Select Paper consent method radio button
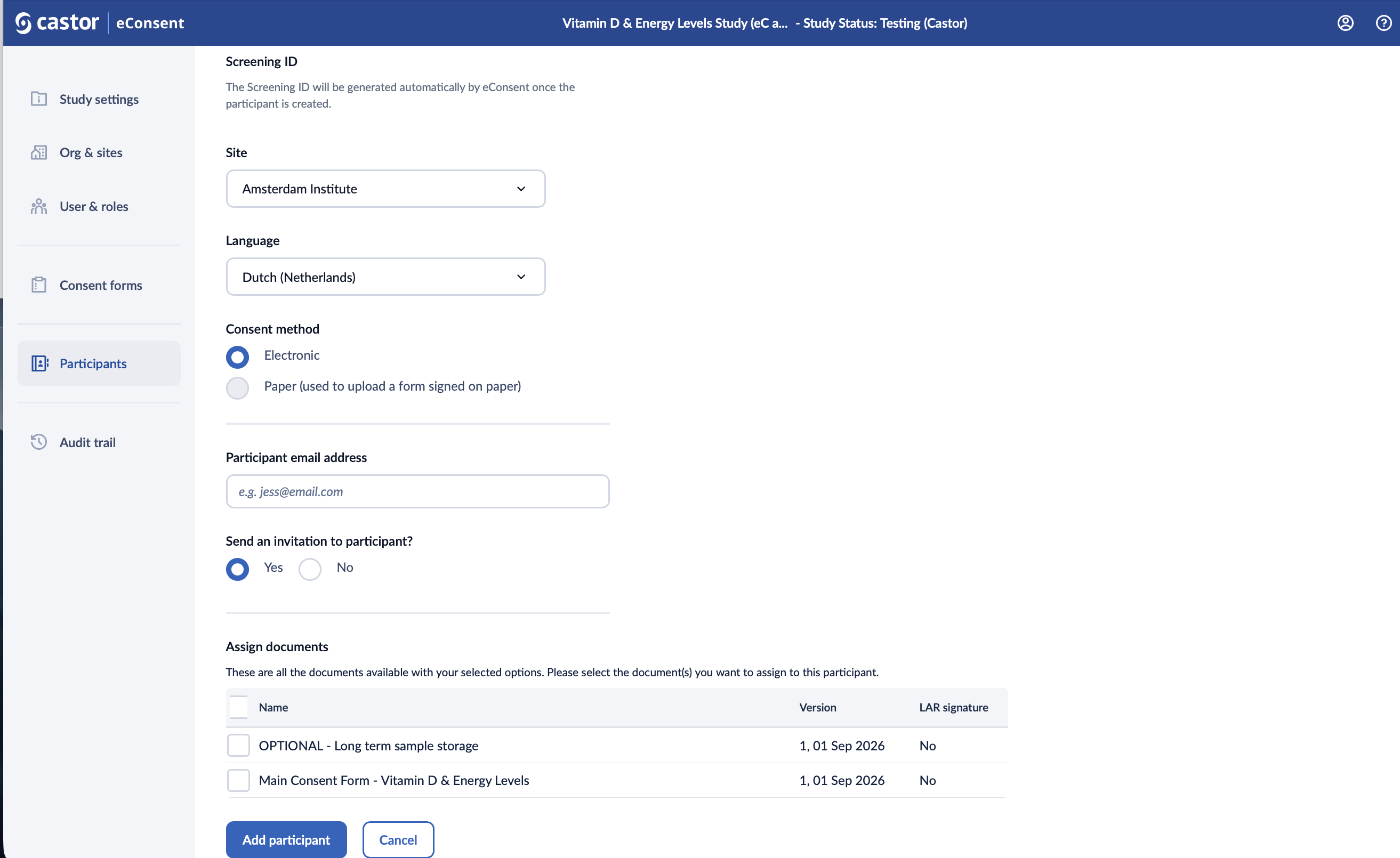Screen dimensions: 1400x858 point(237,388)
